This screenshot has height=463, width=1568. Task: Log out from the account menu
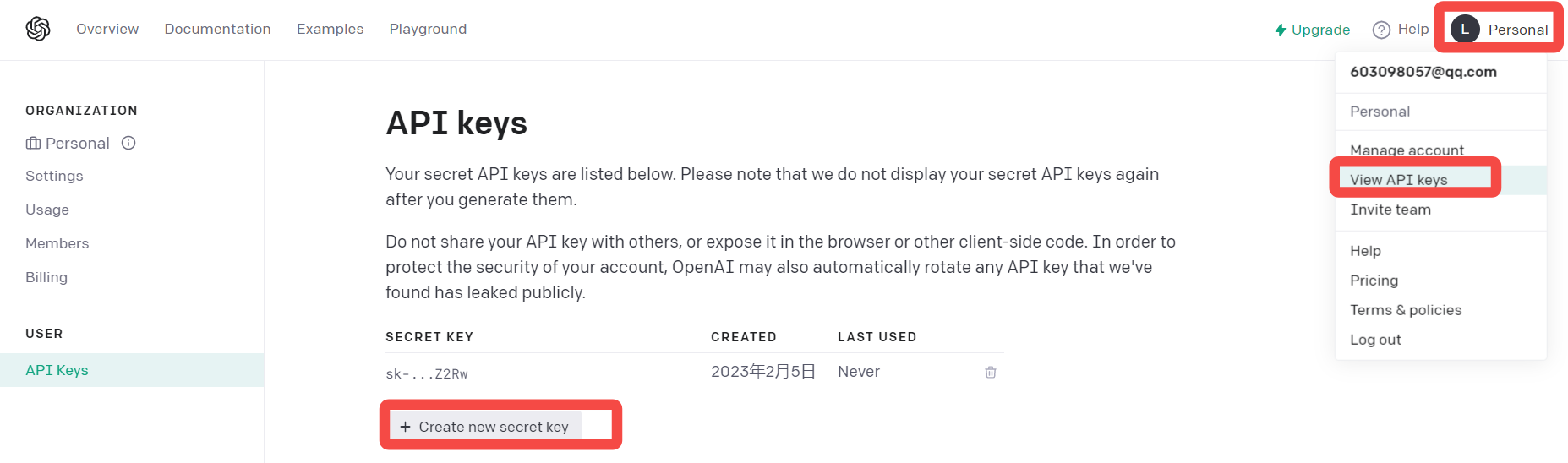click(x=1375, y=340)
